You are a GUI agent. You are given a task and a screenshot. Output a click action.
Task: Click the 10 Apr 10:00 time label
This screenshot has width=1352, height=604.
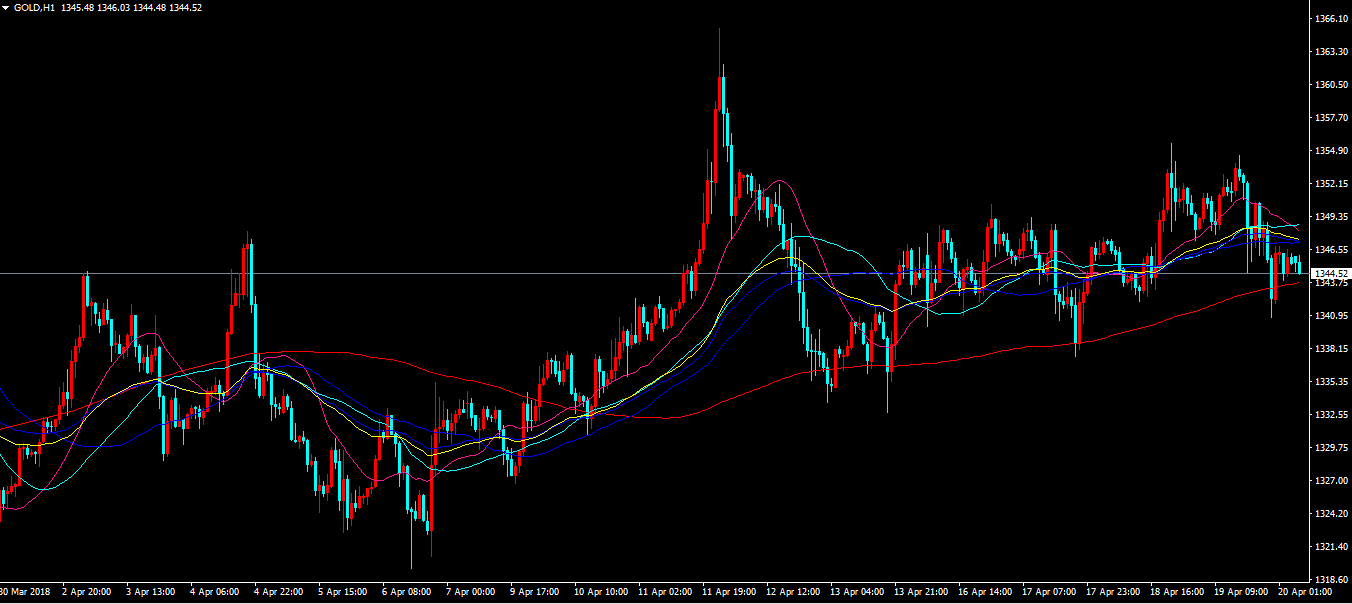click(x=602, y=592)
